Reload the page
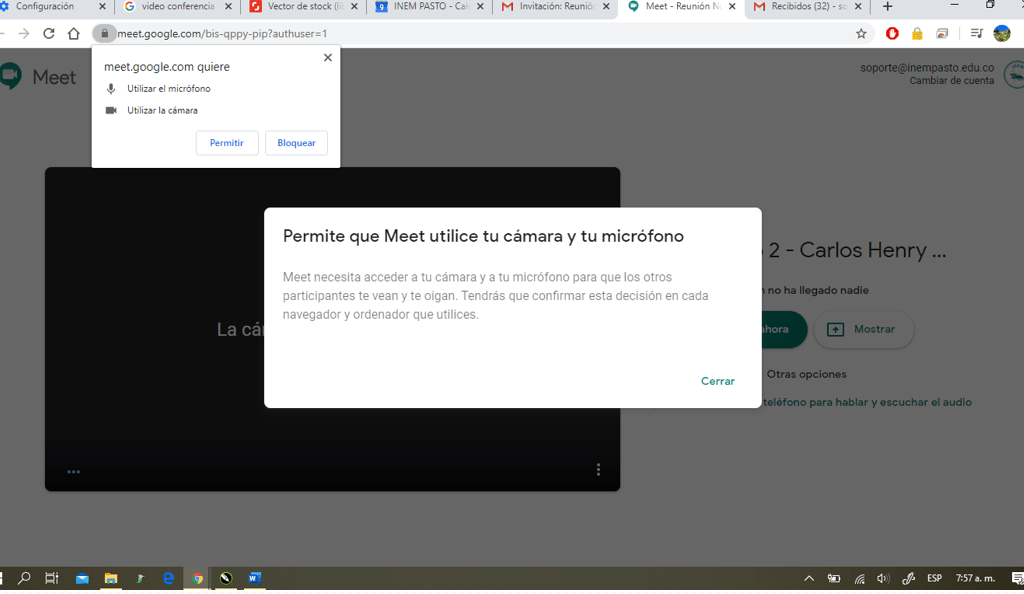Screen dimensions: 1024x594 (48, 33)
